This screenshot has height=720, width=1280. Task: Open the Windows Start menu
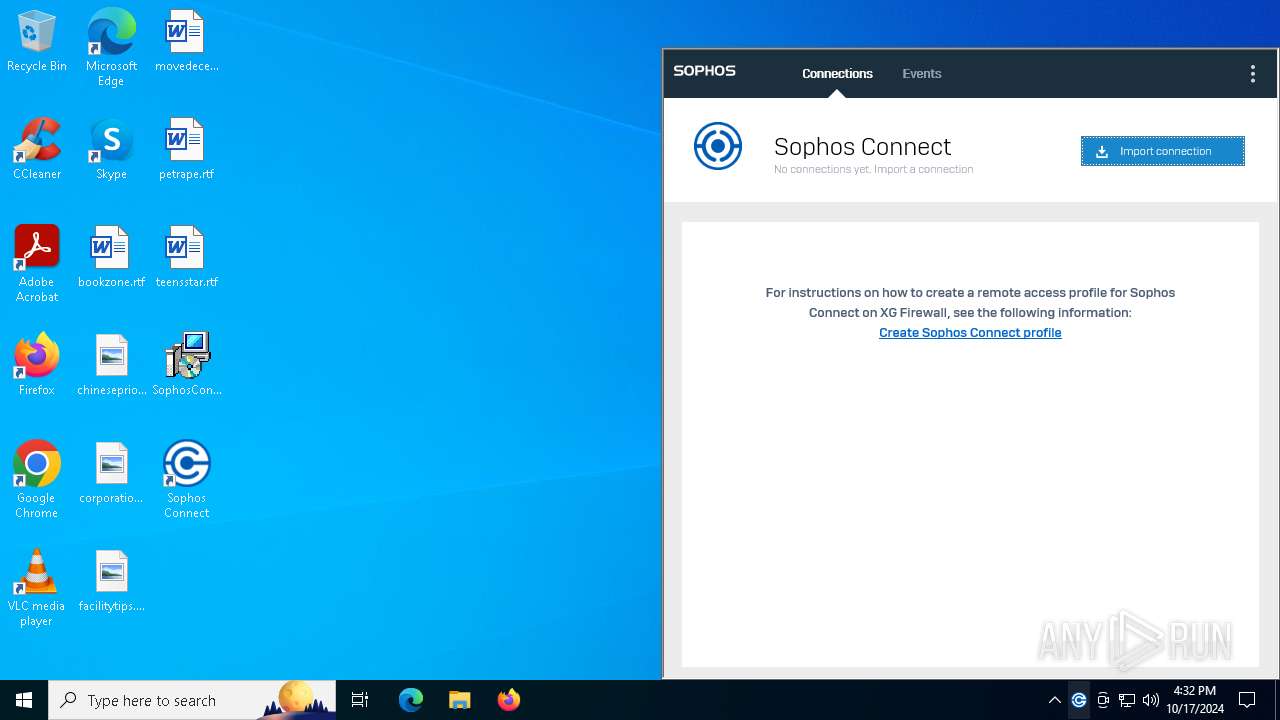[x=24, y=700]
